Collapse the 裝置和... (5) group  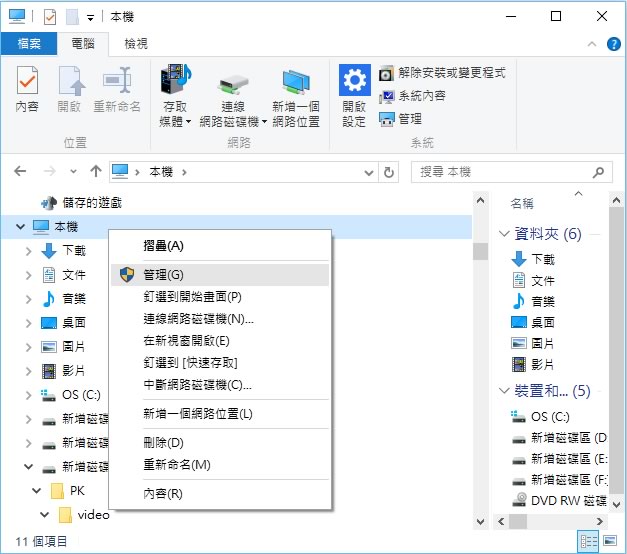click(x=504, y=390)
